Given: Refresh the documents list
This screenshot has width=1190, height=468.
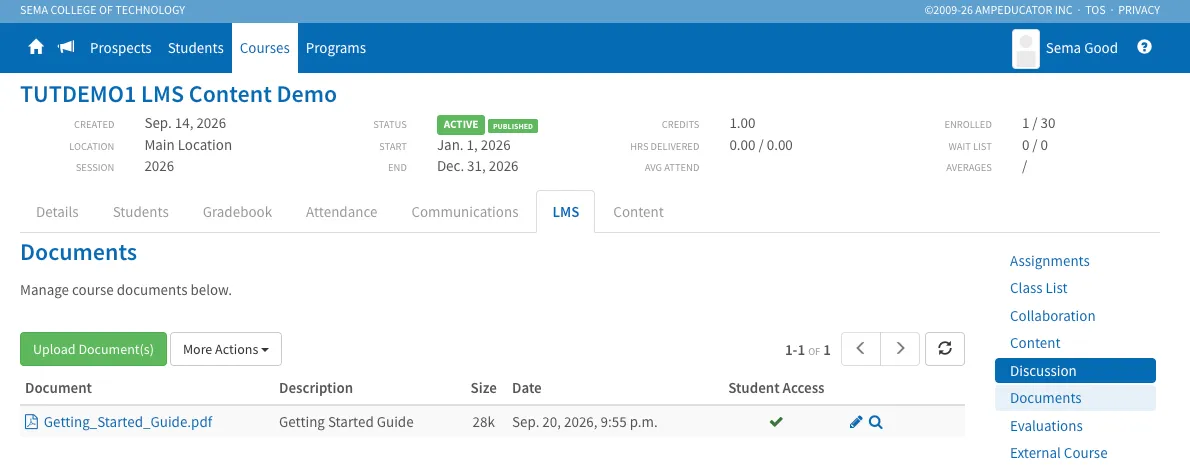Looking at the screenshot, I should [945, 349].
